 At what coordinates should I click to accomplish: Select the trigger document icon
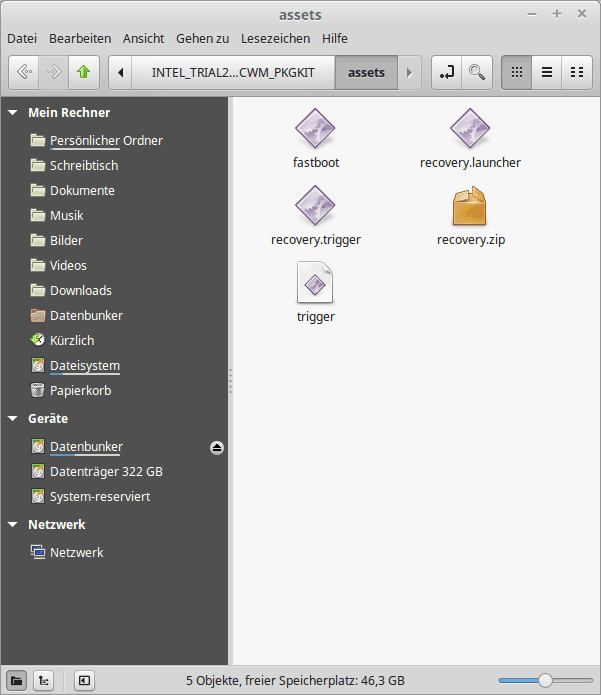(315, 282)
